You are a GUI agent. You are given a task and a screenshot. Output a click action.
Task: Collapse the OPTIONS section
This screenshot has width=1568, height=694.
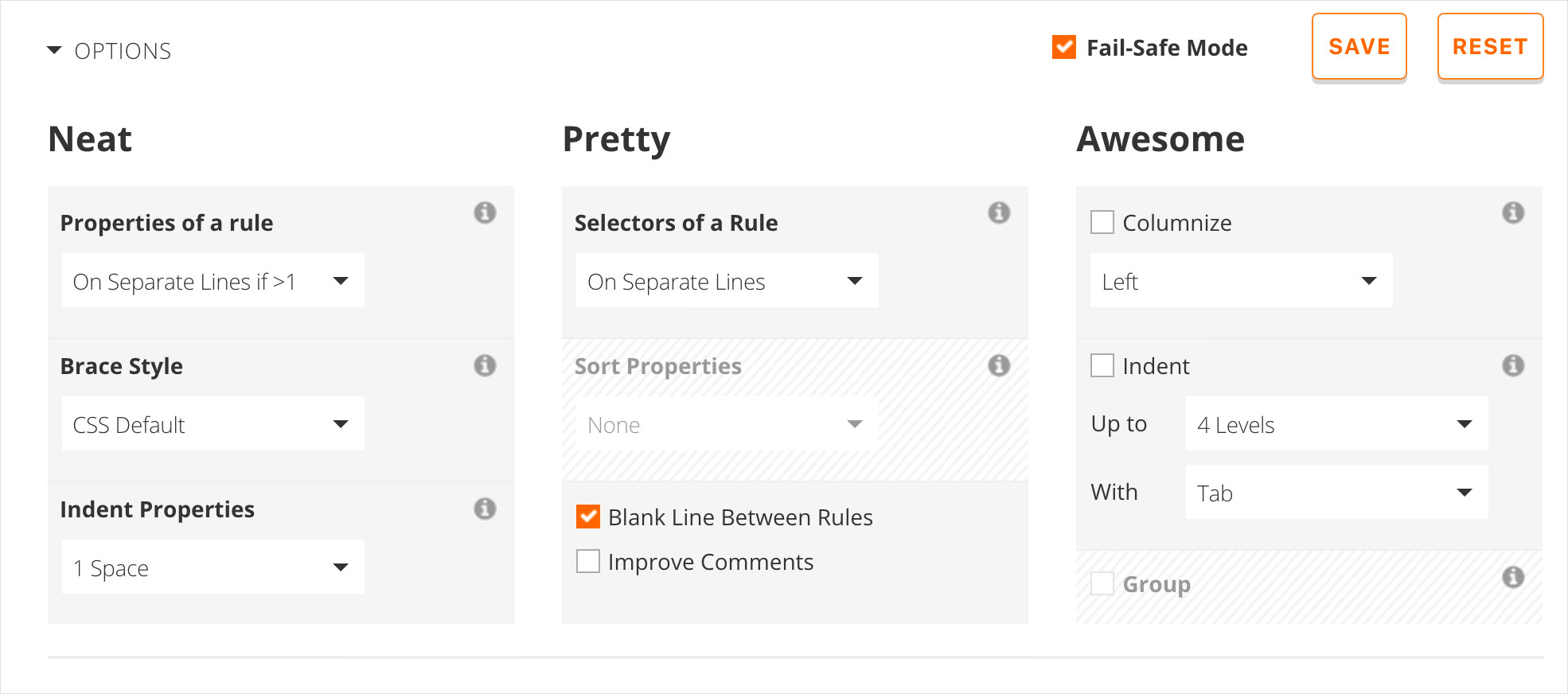pos(109,51)
